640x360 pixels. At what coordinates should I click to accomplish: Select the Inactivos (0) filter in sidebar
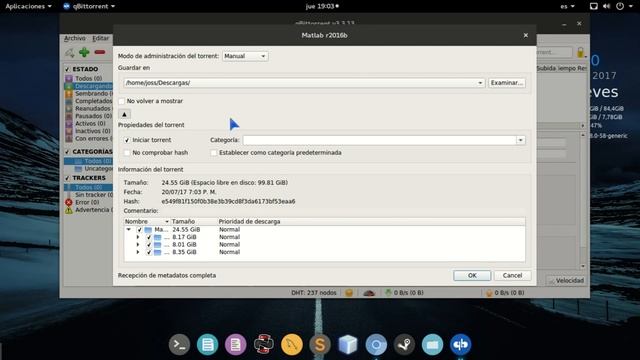tap(89, 131)
